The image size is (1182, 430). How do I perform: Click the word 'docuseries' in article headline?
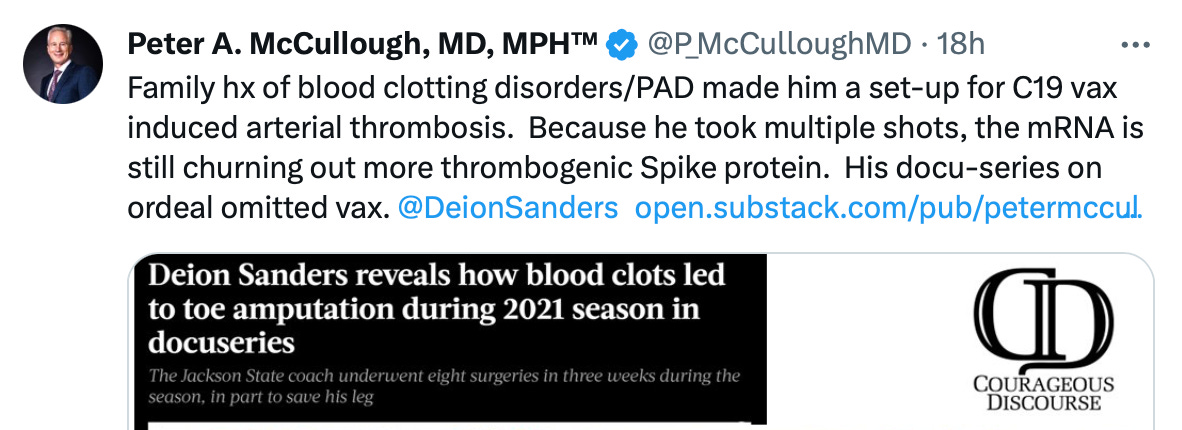(x=221, y=342)
